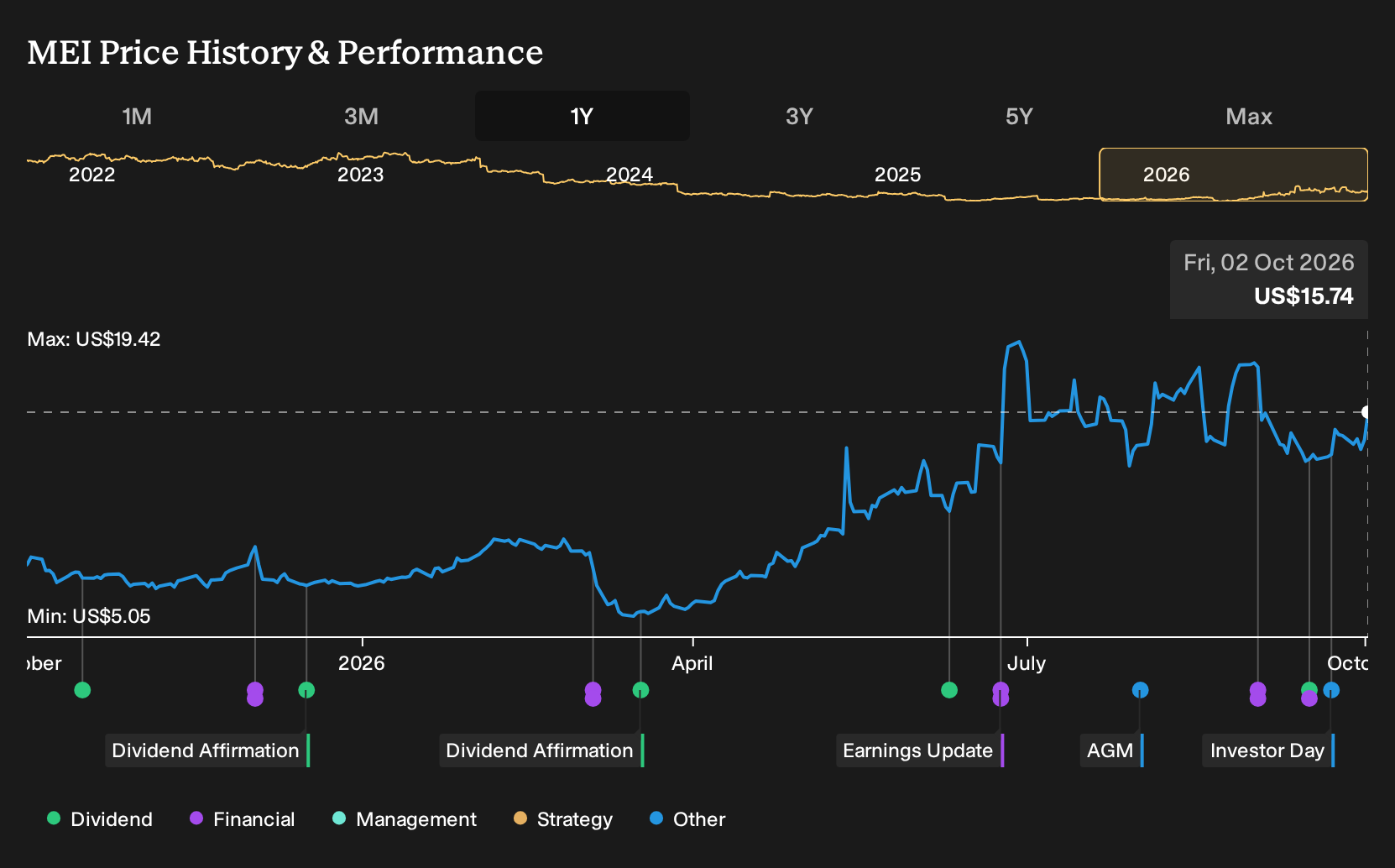The width and height of the screenshot is (1395, 868).
Task: Jump to 2022 on the mini timeline
Action: [x=92, y=175]
